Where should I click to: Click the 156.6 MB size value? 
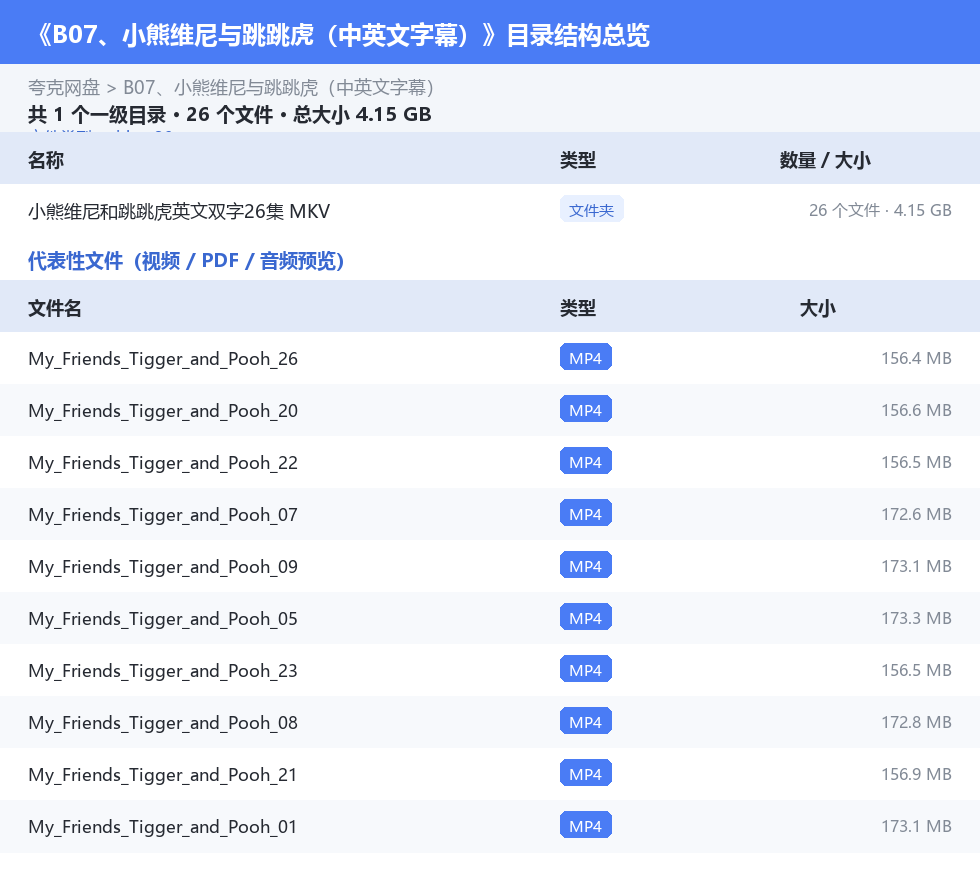coord(916,410)
